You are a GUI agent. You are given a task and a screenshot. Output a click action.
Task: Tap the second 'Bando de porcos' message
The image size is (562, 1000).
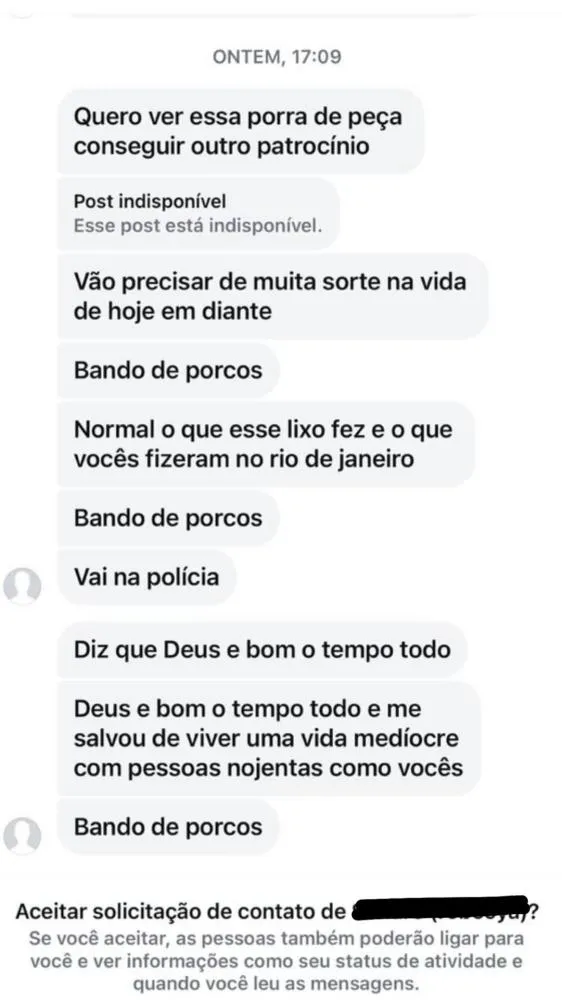168,517
